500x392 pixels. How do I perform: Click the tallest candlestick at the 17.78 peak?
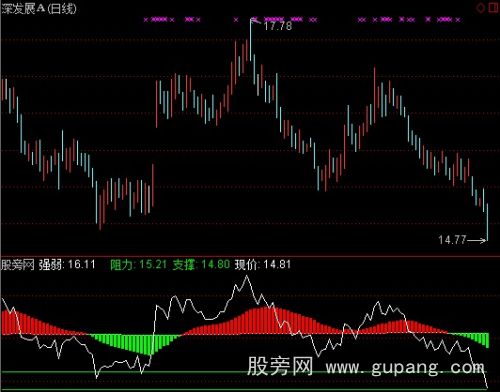pos(251,40)
